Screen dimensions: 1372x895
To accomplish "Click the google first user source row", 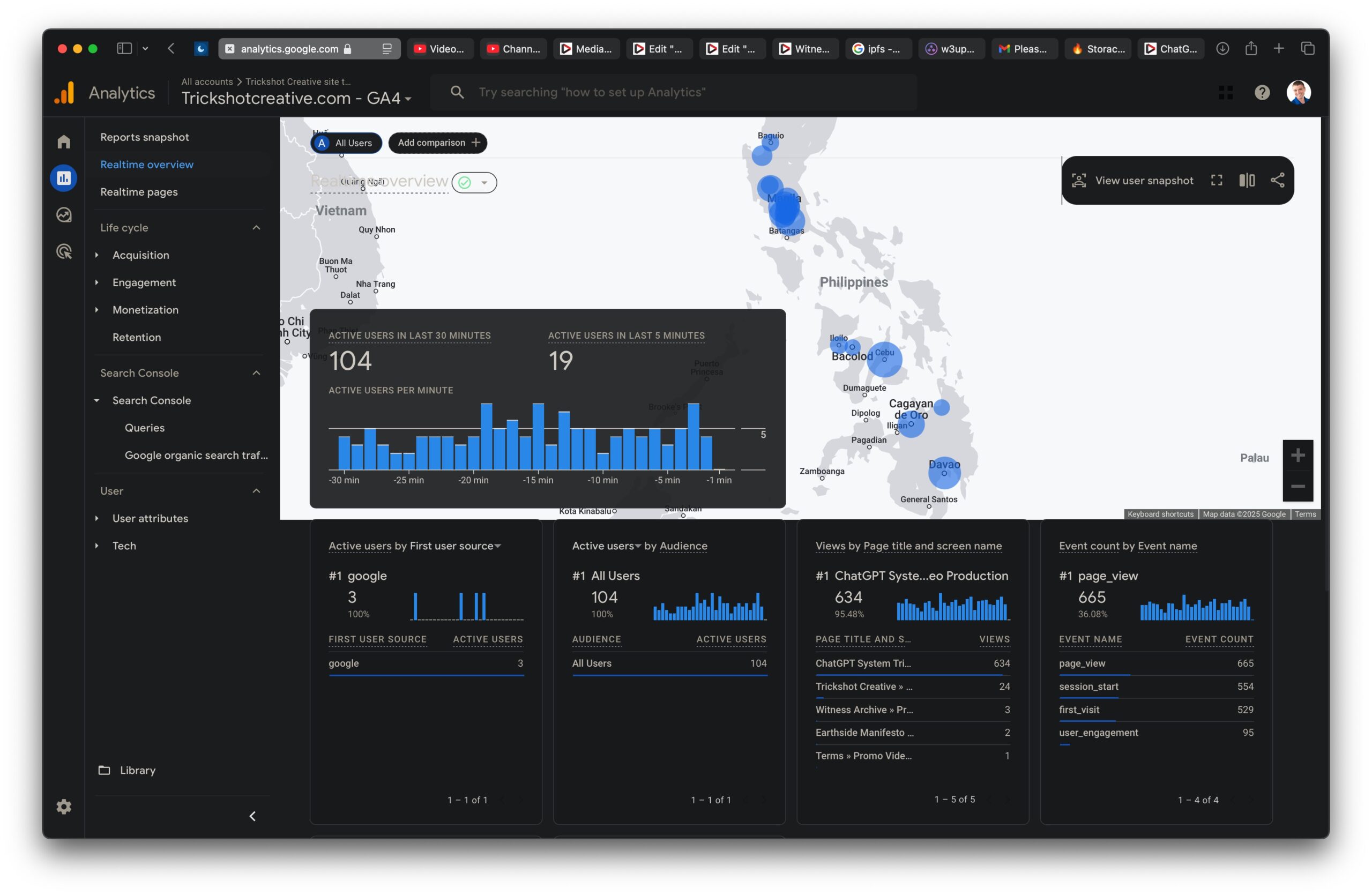I will pos(426,663).
